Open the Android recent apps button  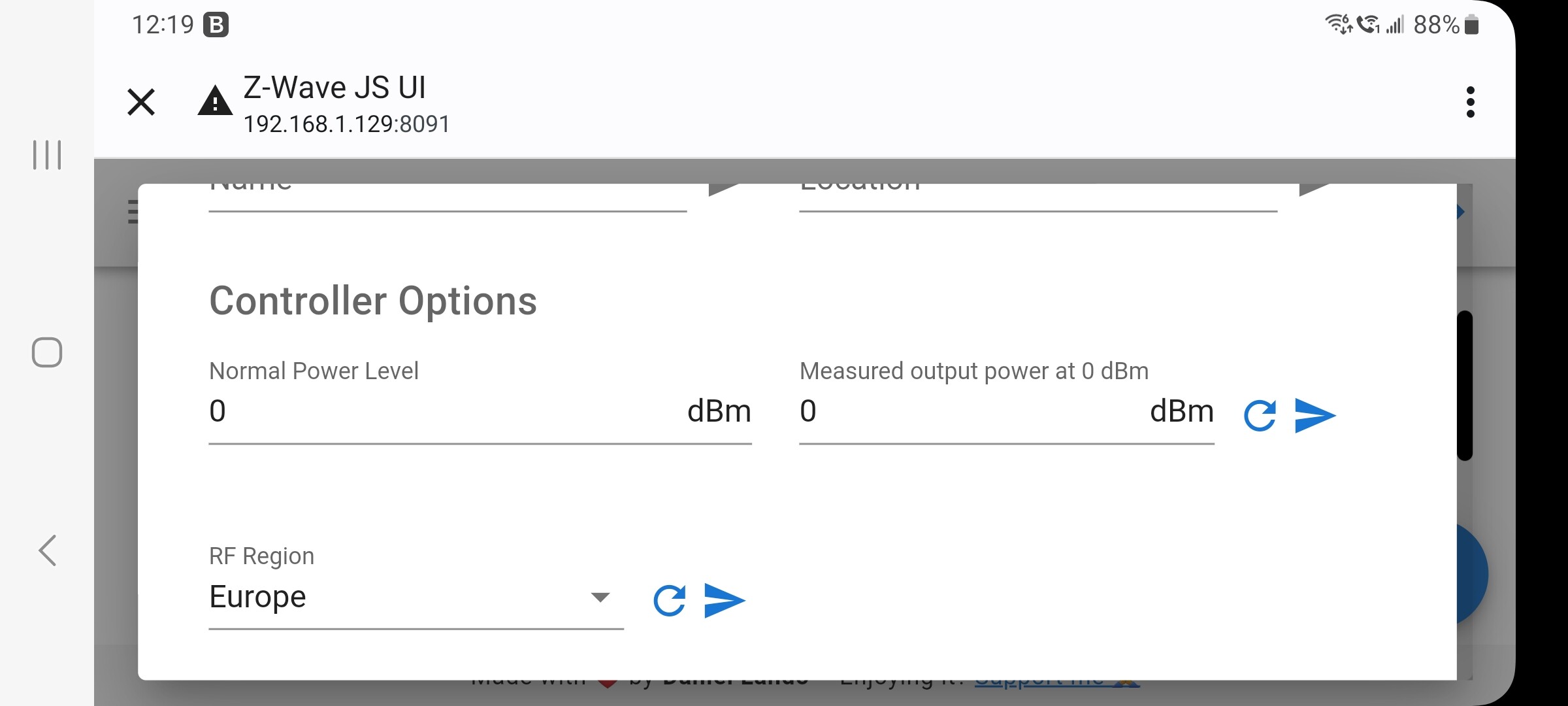[x=47, y=155]
